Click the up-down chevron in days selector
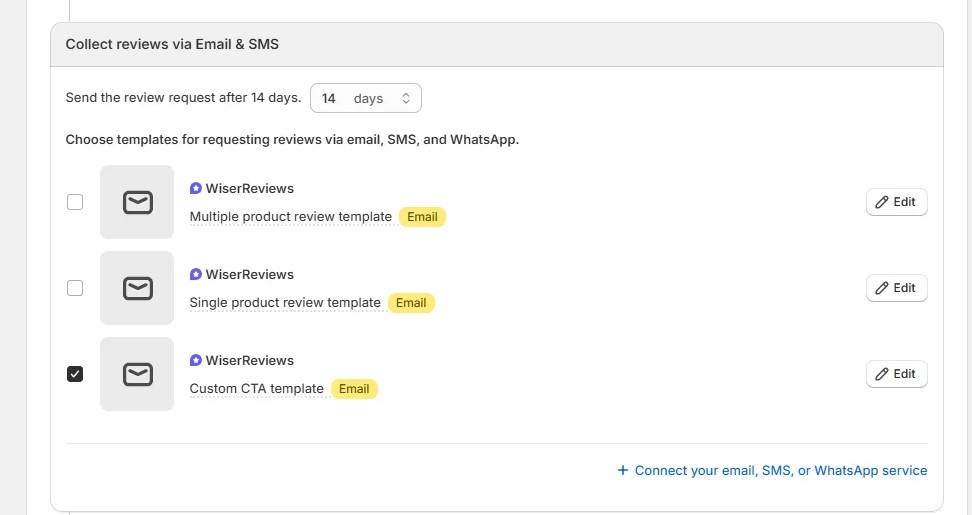972x515 pixels. 406,98
